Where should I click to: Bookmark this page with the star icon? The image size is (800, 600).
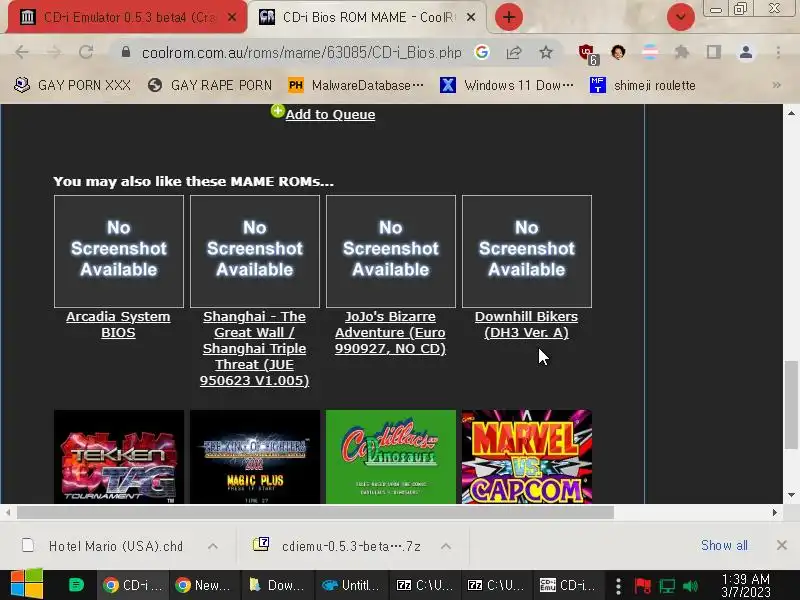coord(546,52)
